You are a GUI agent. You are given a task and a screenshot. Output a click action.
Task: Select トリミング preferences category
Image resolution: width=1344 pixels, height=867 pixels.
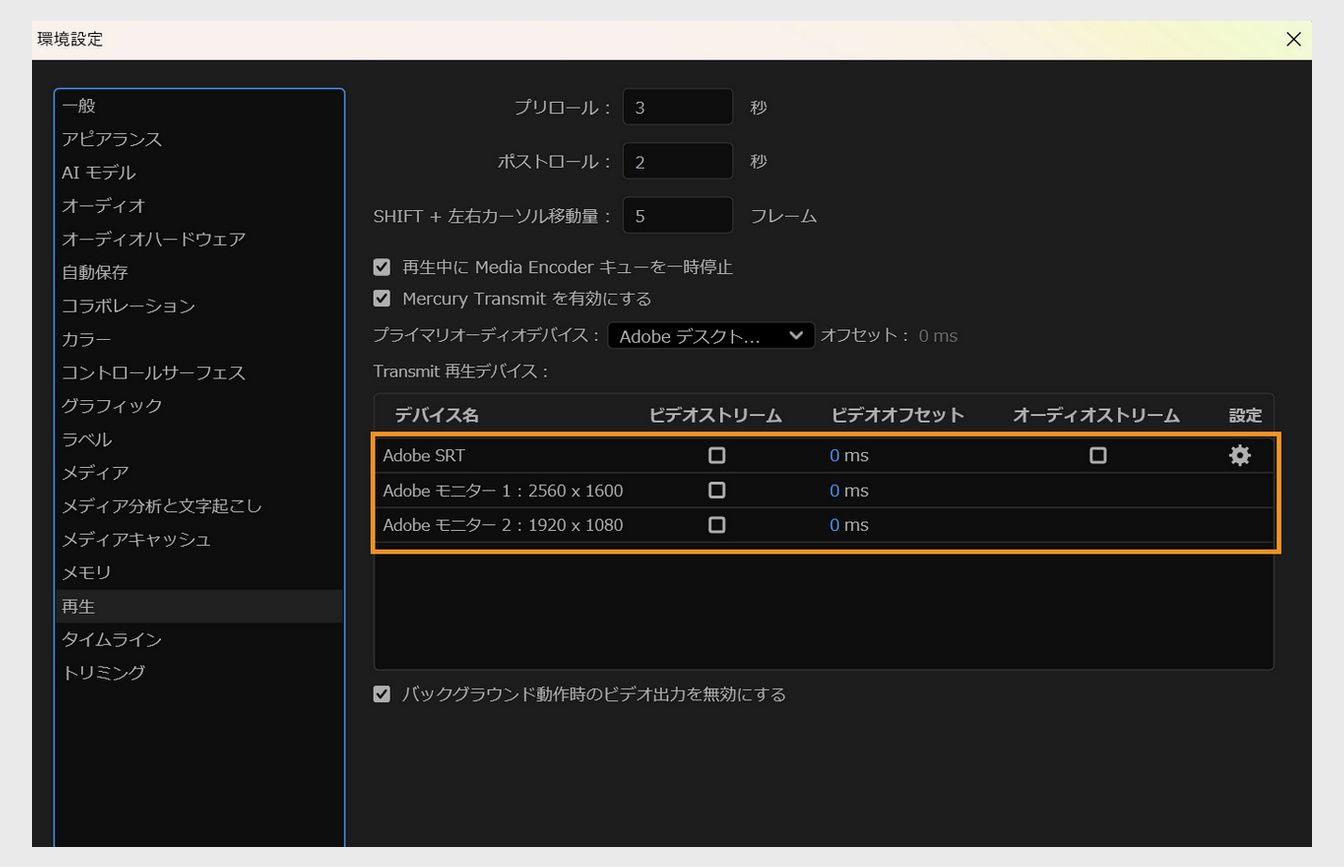coord(199,672)
